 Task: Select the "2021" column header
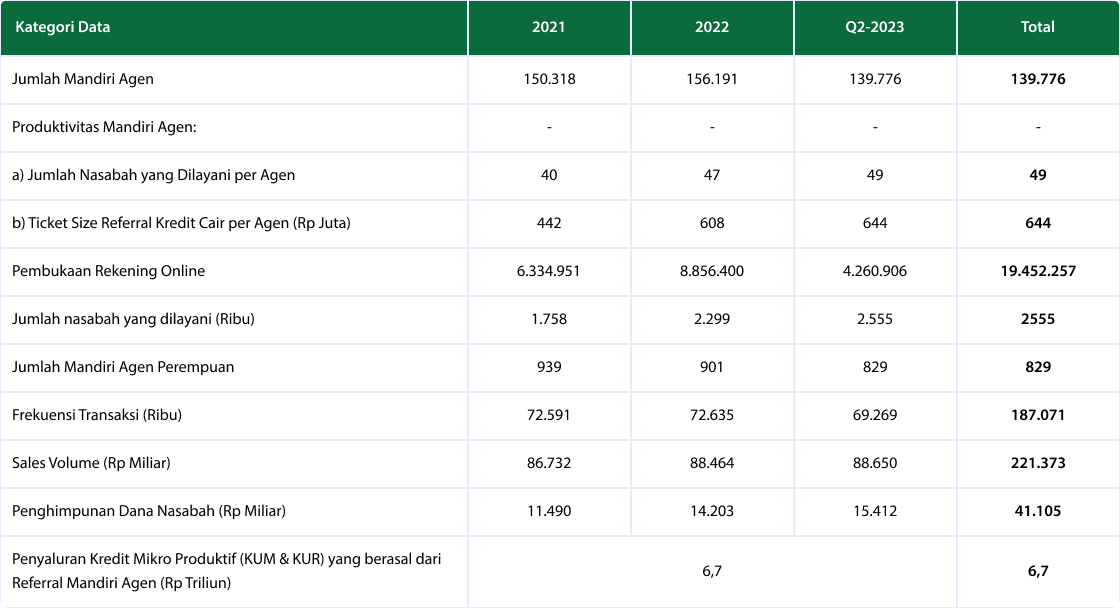tap(549, 27)
